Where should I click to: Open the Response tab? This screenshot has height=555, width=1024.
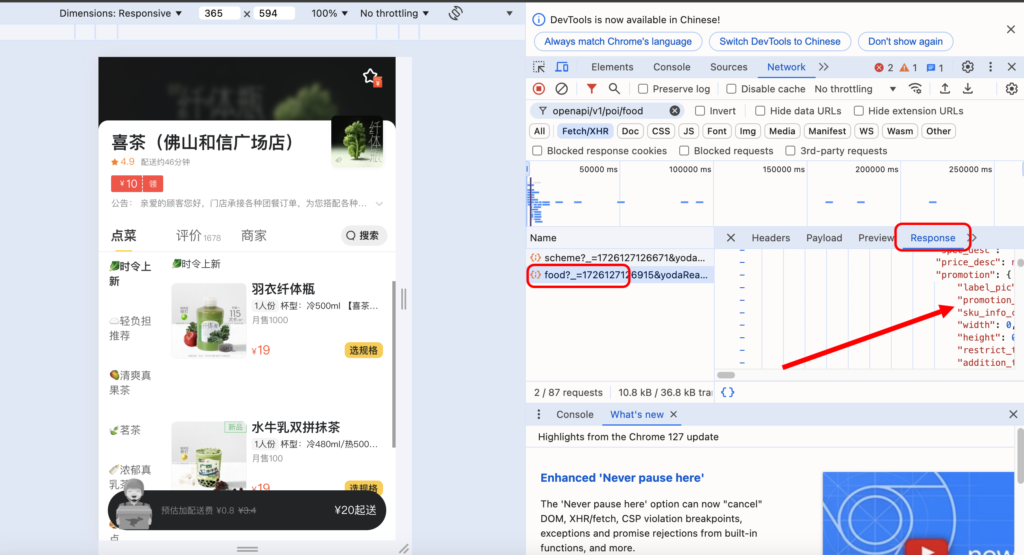[x=933, y=238]
